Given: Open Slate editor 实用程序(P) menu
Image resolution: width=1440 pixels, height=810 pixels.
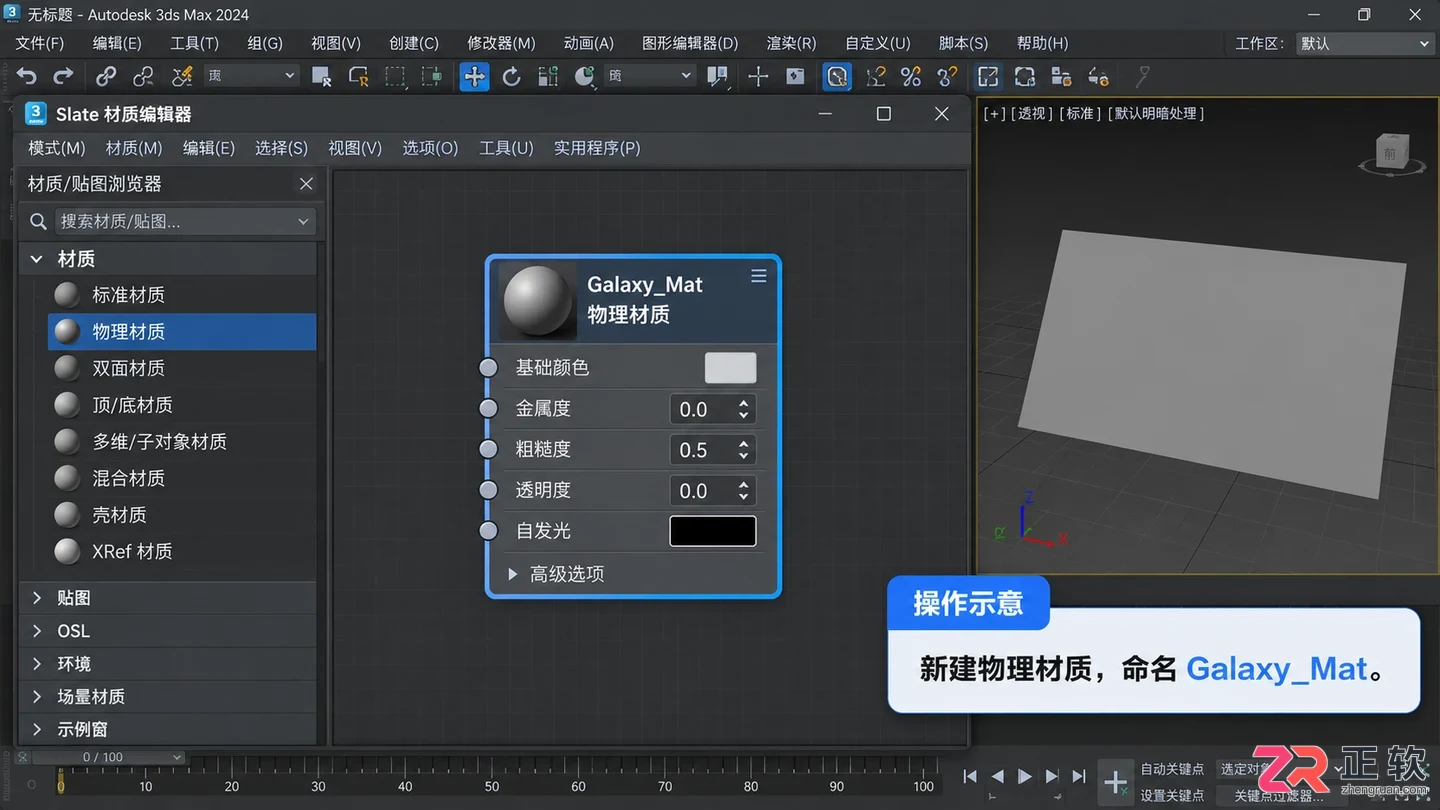Looking at the screenshot, I should pyautogui.click(x=597, y=148).
